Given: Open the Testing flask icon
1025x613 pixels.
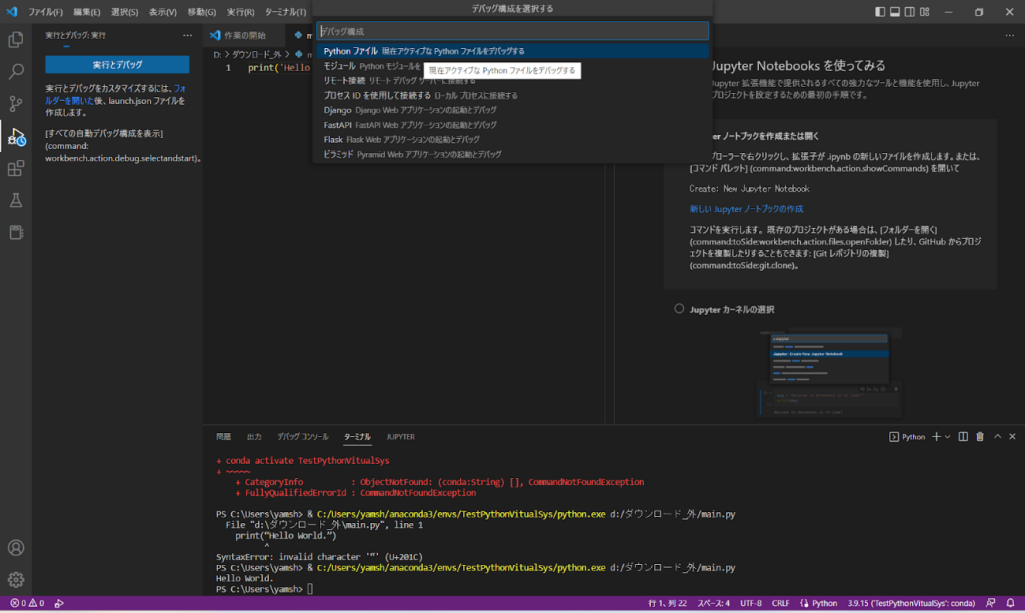Looking at the screenshot, I should (16, 201).
